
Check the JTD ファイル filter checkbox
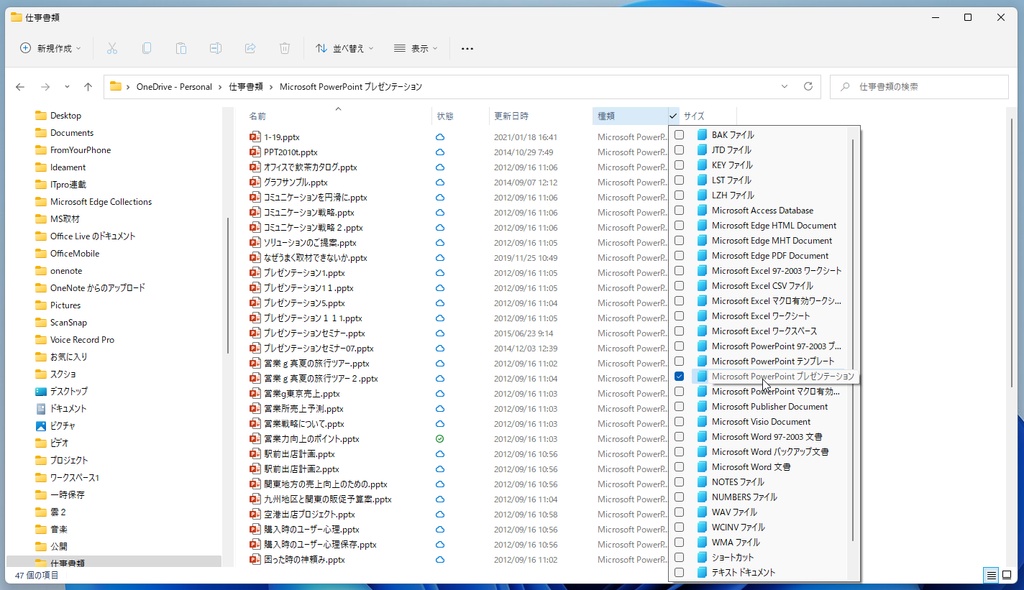[x=679, y=150]
